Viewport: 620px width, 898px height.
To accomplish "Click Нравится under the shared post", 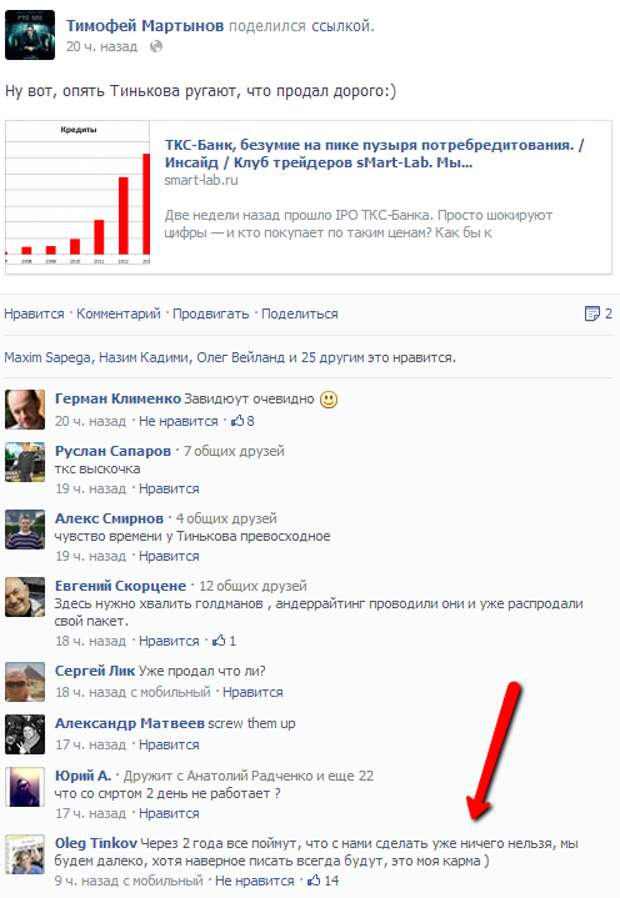I will click(34, 314).
